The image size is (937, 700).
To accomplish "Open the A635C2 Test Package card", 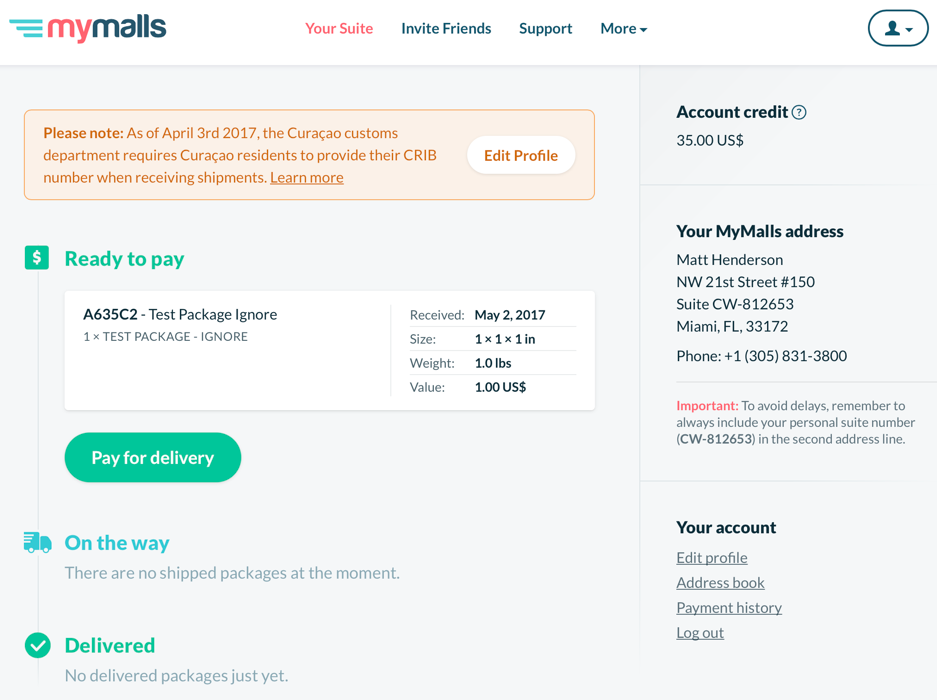I will click(x=329, y=350).
